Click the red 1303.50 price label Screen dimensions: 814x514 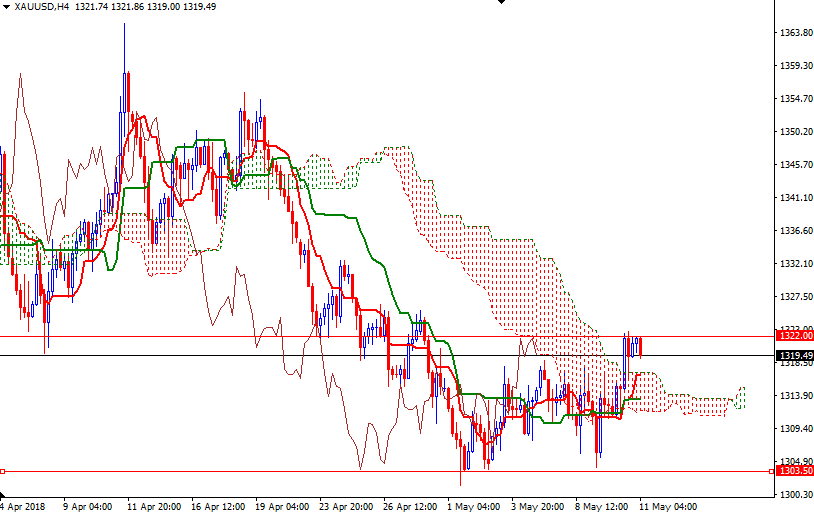pos(793,471)
